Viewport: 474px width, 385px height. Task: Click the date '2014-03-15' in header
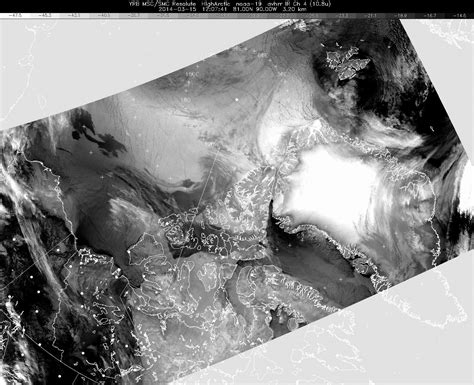177,9
